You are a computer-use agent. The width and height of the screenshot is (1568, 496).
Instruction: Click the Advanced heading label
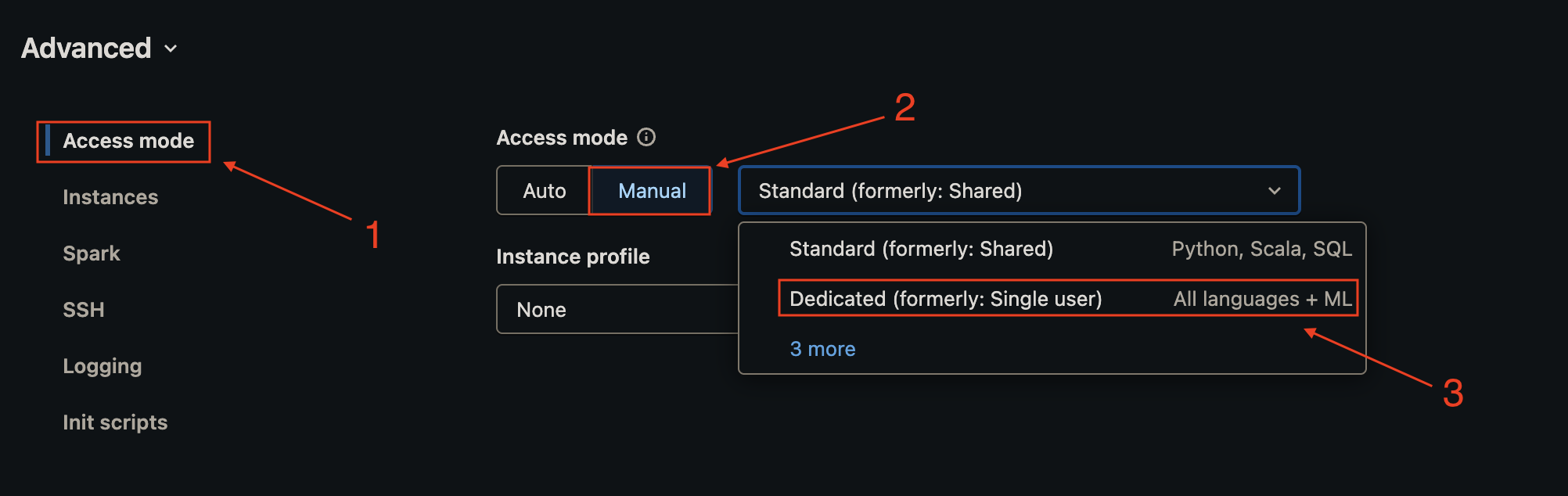pos(86,49)
